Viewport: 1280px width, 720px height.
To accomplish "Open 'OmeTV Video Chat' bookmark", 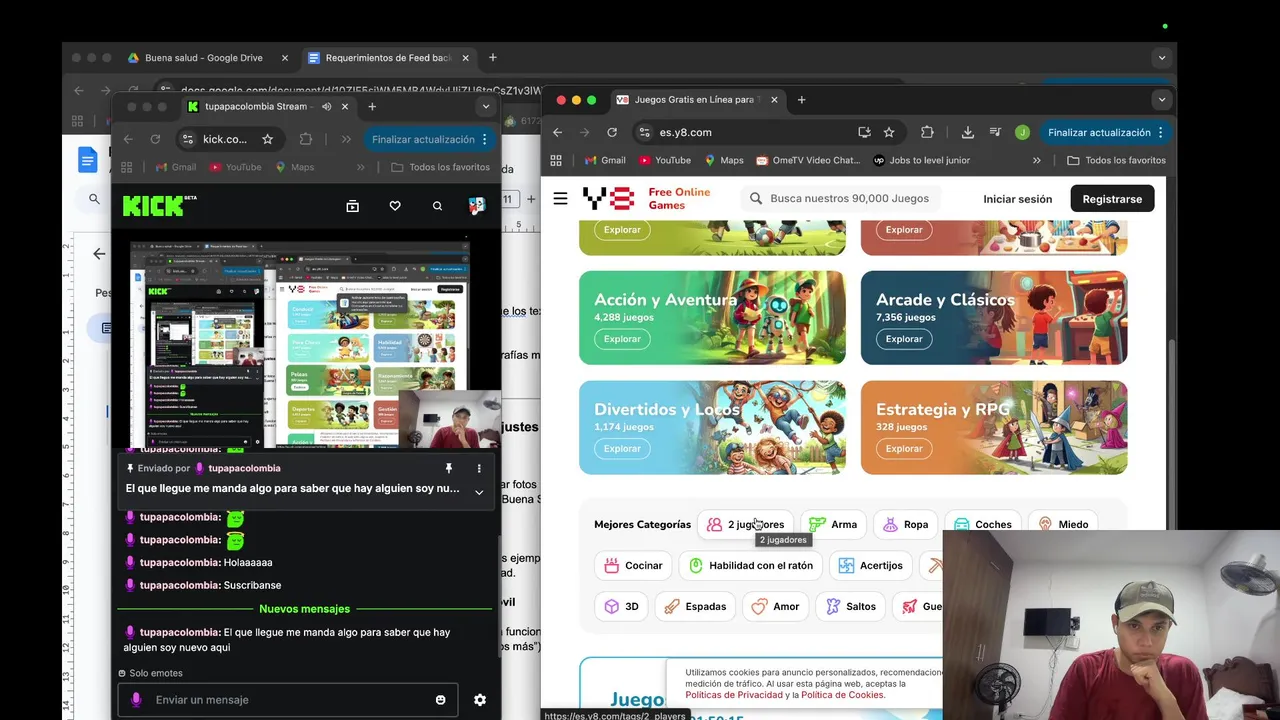I will pyautogui.click(x=808, y=160).
